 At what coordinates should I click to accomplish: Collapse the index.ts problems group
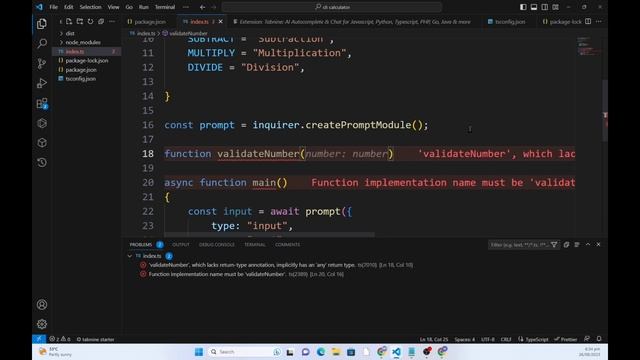coord(129,256)
